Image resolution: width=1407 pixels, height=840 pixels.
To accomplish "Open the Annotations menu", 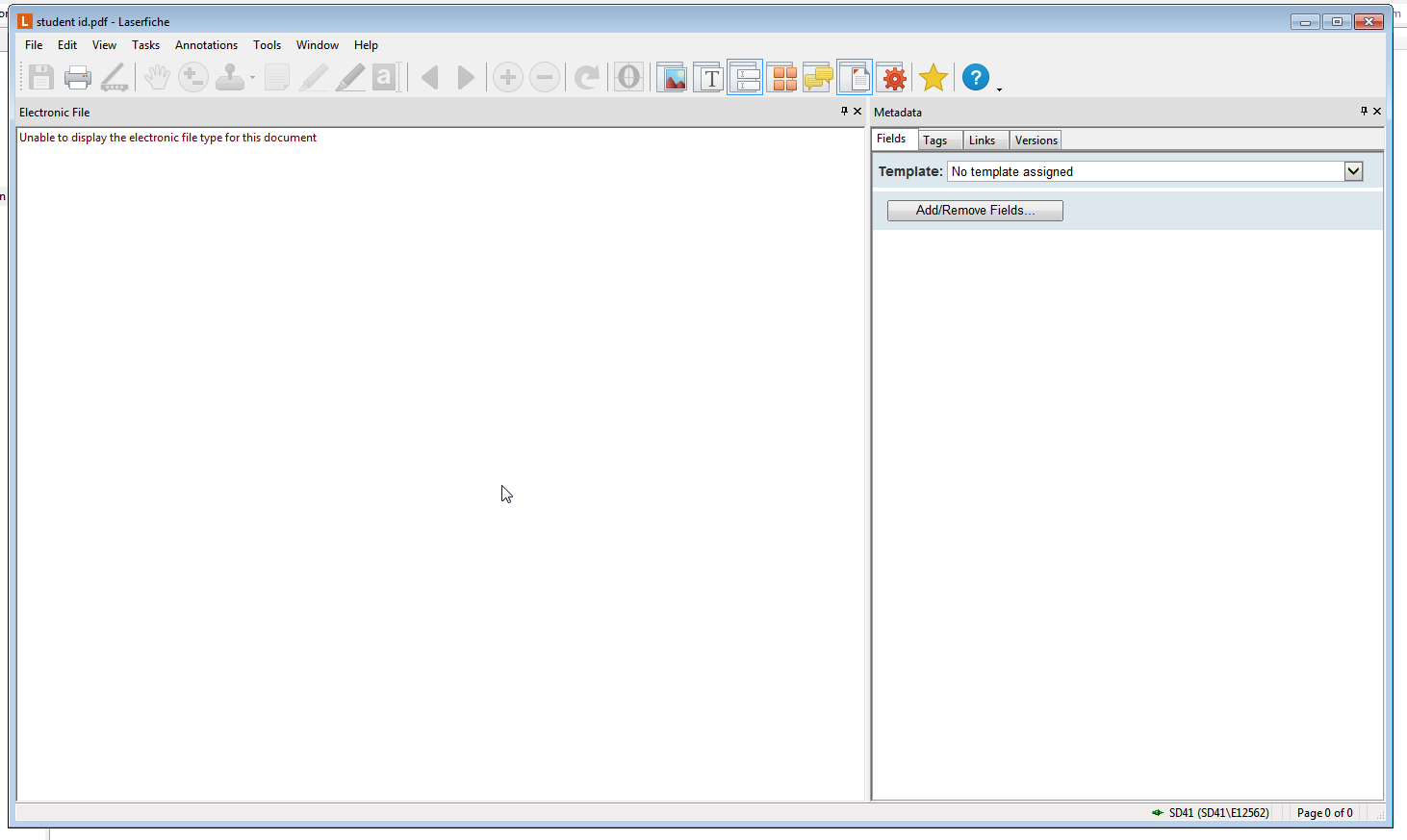I will point(206,45).
